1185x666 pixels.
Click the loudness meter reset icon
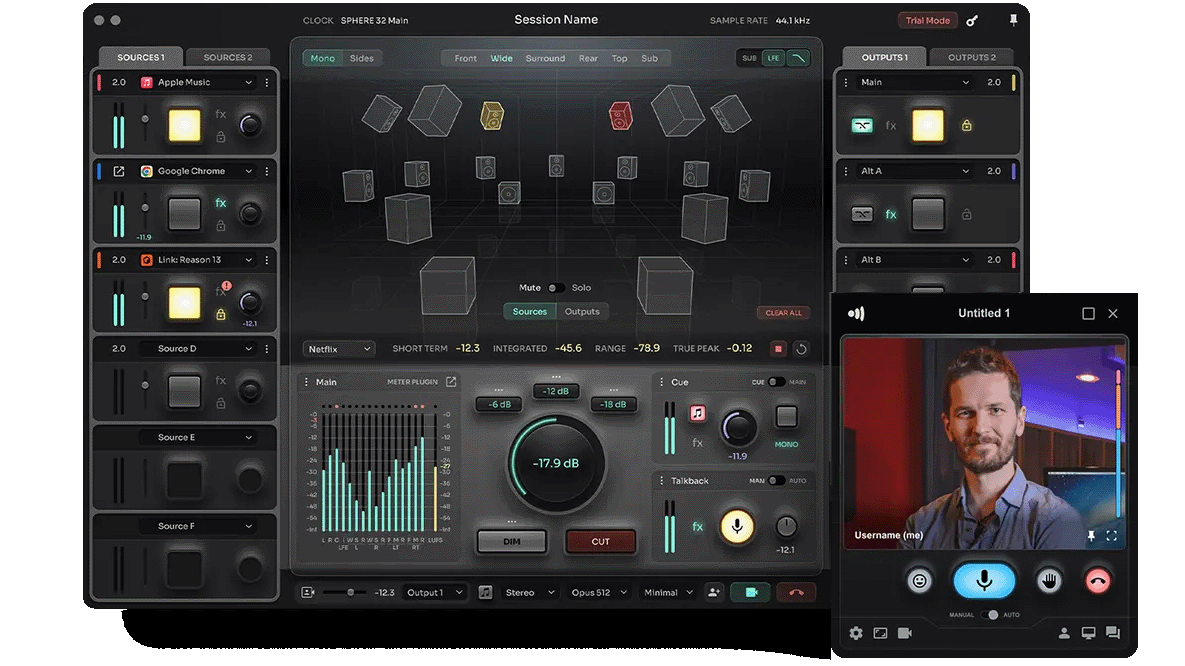tap(801, 349)
